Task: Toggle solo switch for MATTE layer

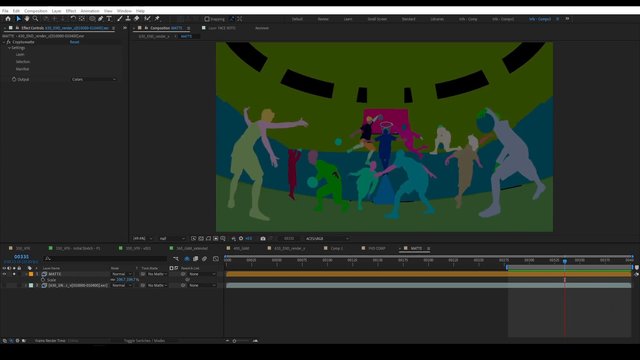Action: pyautogui.click(x=14, y=274)
